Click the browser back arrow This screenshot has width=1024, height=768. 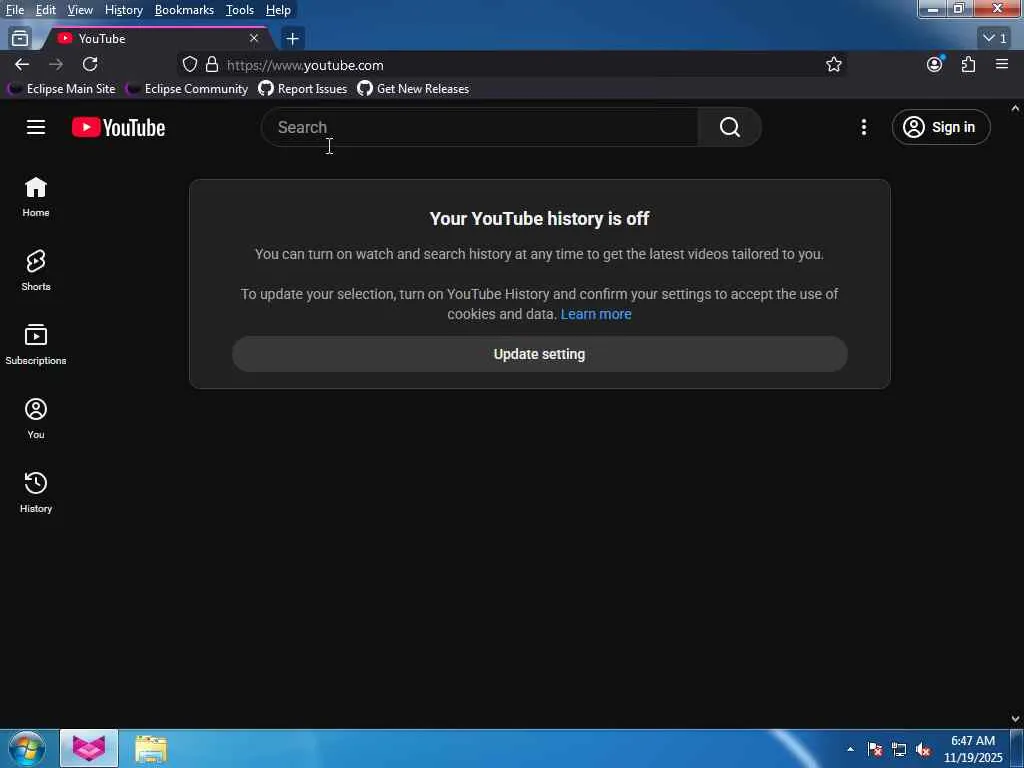click(22, 65)
